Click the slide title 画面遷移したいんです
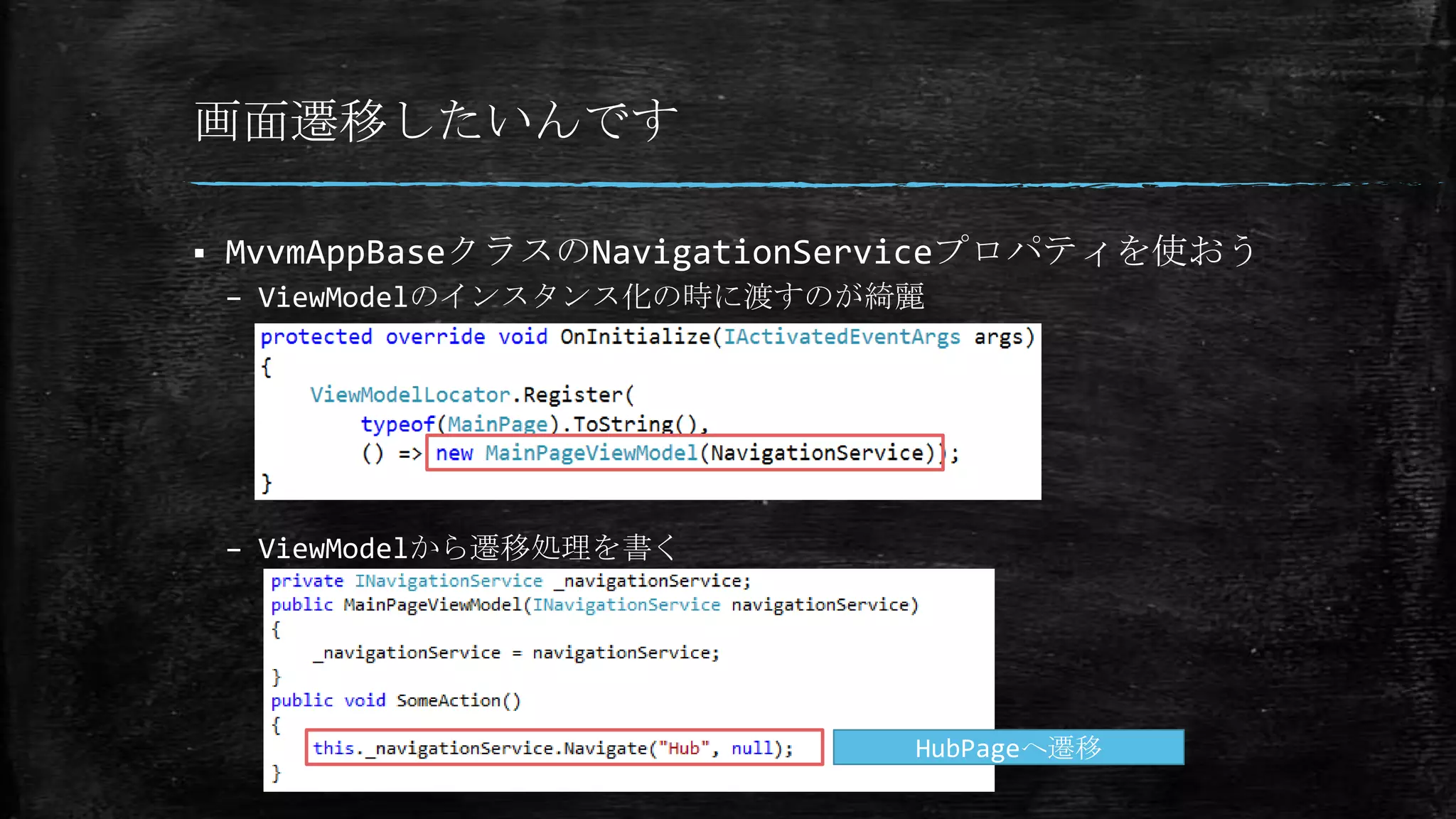The image size is (1456, 819). (436, 120)
